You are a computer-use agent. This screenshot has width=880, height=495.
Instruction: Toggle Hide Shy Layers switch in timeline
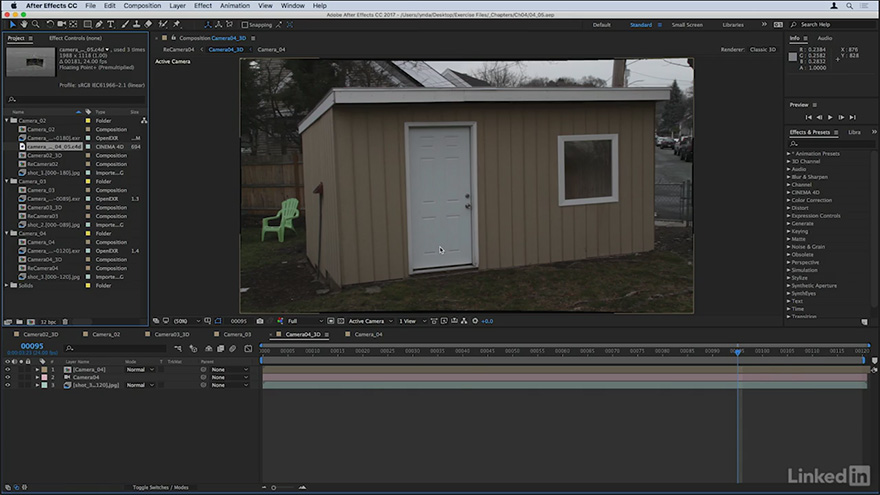point(208,349)
